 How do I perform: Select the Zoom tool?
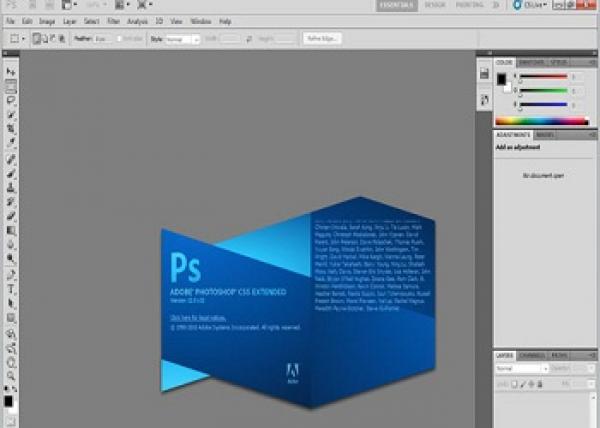point(11,376)
